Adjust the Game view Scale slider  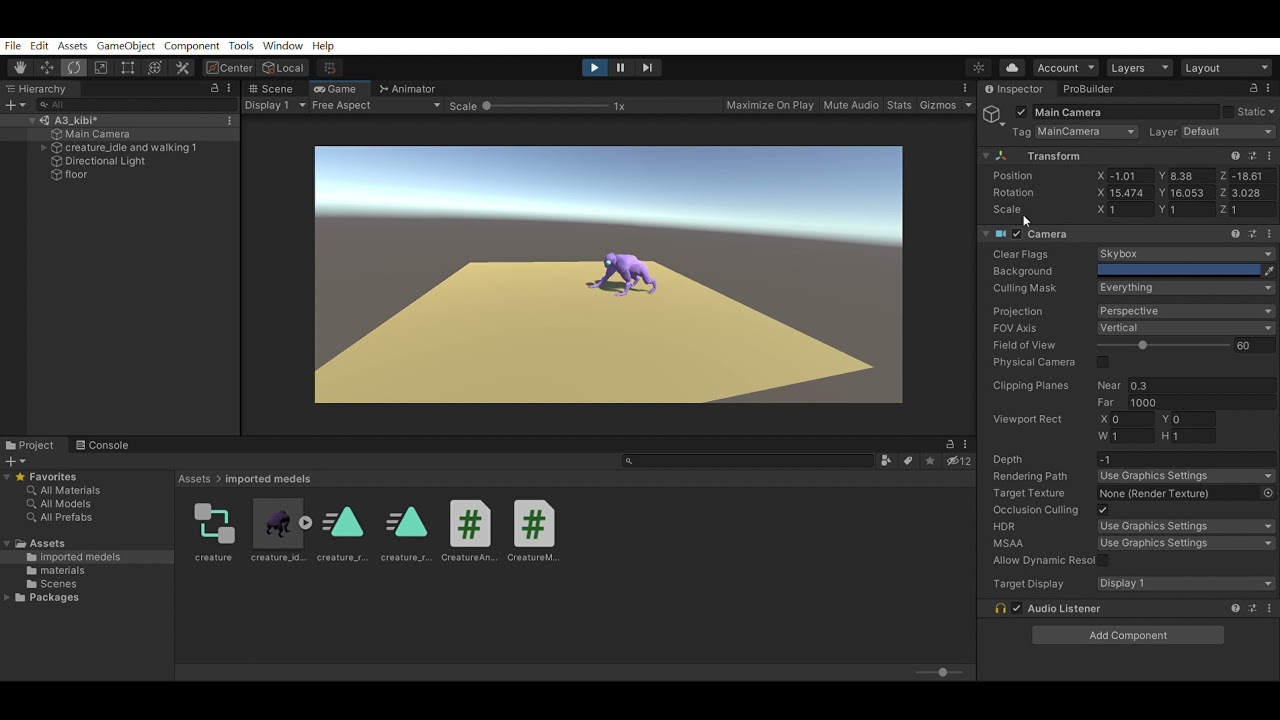point(545,106)
